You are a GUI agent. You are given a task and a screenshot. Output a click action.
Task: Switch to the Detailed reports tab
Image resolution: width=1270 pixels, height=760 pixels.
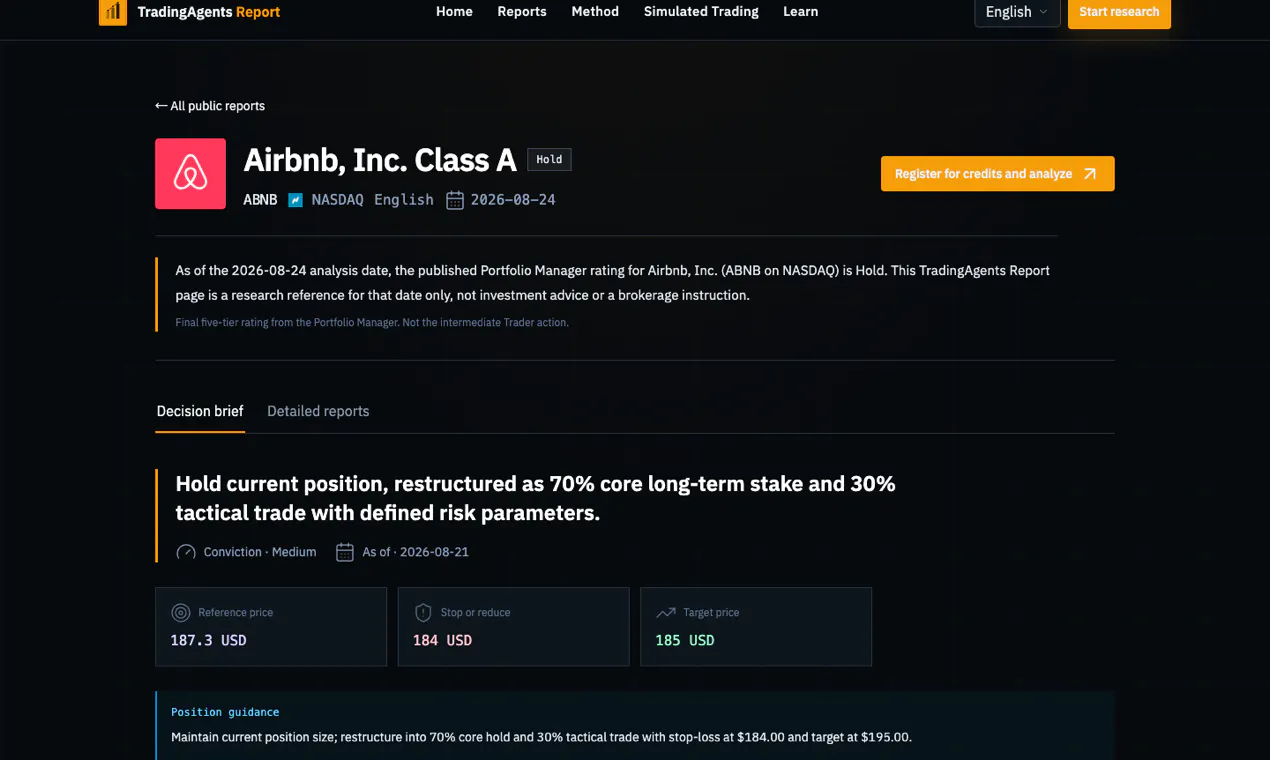318,411
